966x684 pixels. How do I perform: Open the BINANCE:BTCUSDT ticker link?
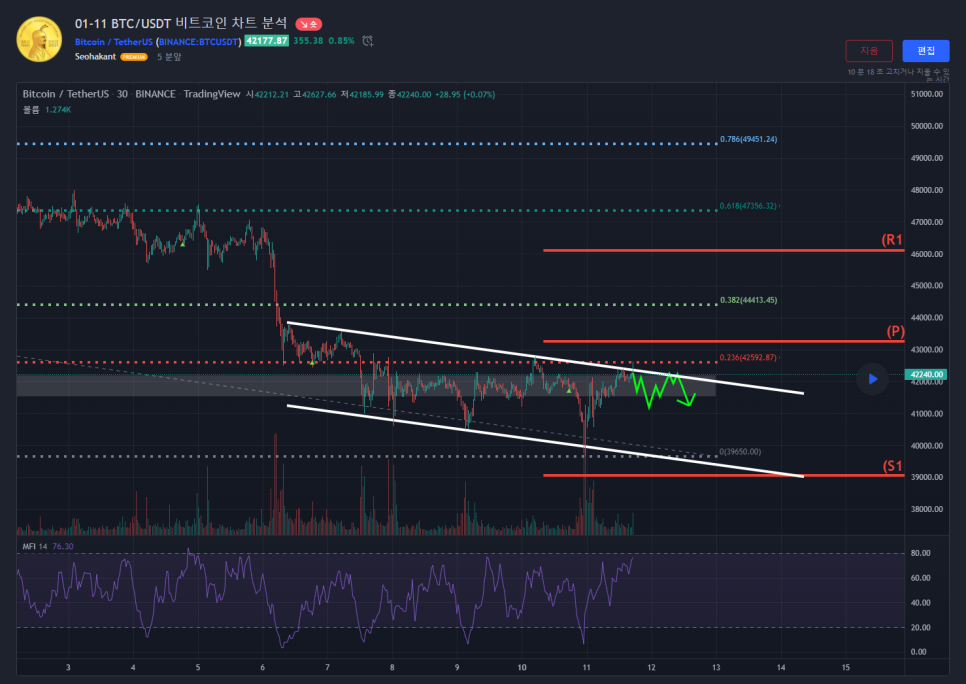coord(198,41)
